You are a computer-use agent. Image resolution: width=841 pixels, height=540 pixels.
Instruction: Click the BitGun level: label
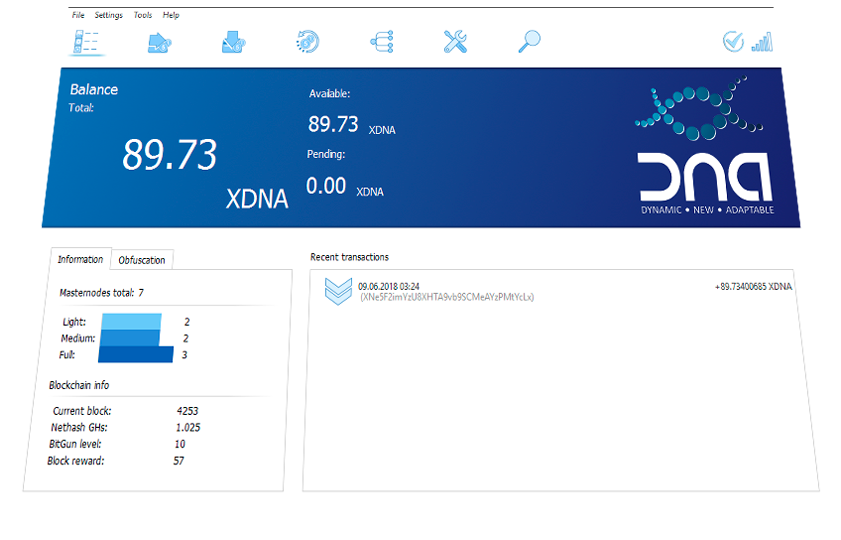75,445
